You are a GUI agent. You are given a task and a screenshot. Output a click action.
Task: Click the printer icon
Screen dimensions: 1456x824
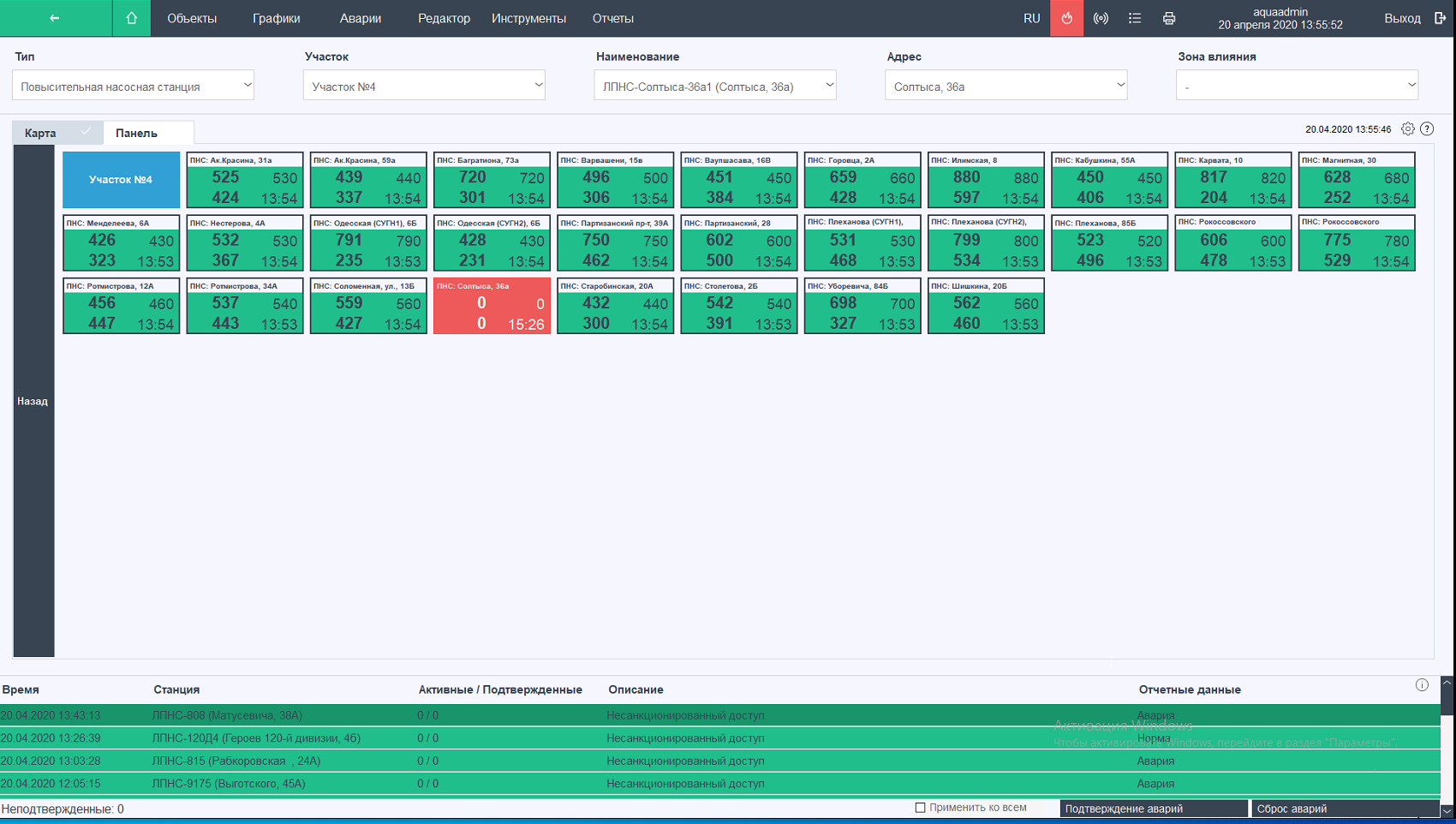pyautogui.click(x=1169, y=18)
